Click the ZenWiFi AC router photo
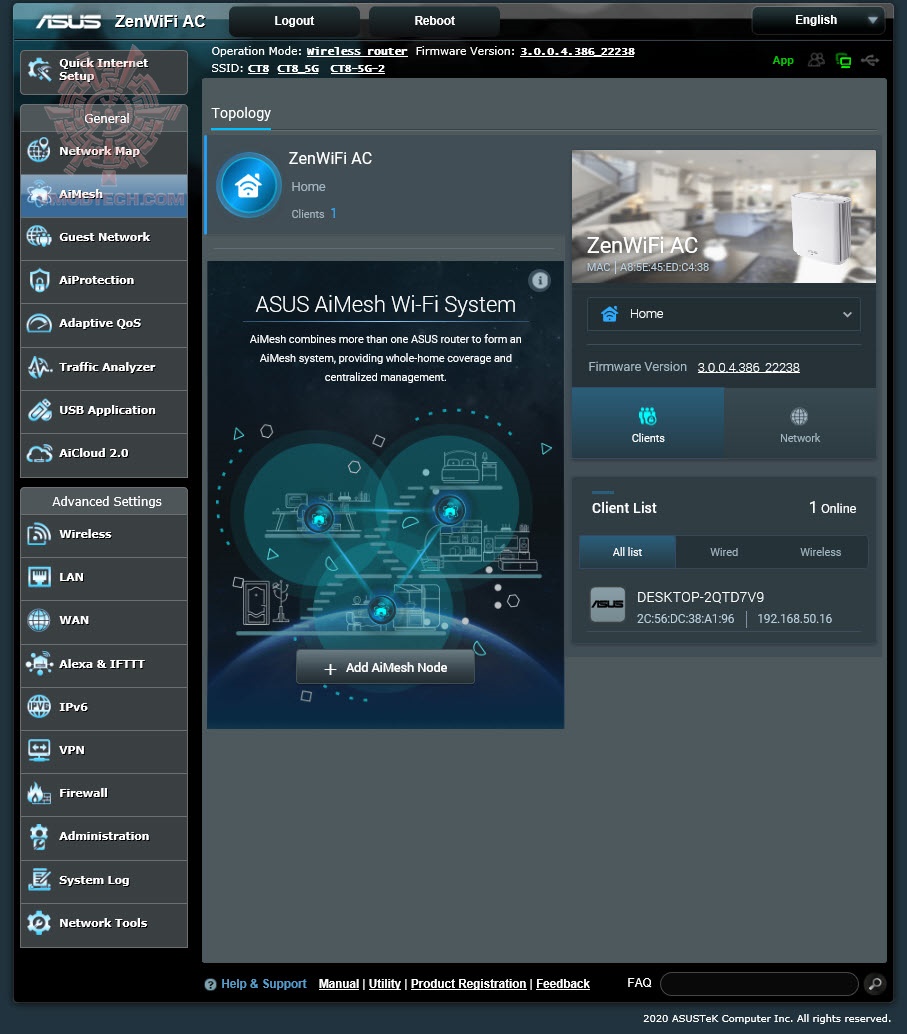The height and width of the screenshot is (1034, 907). pyautogui.click(x=724, y=216)
